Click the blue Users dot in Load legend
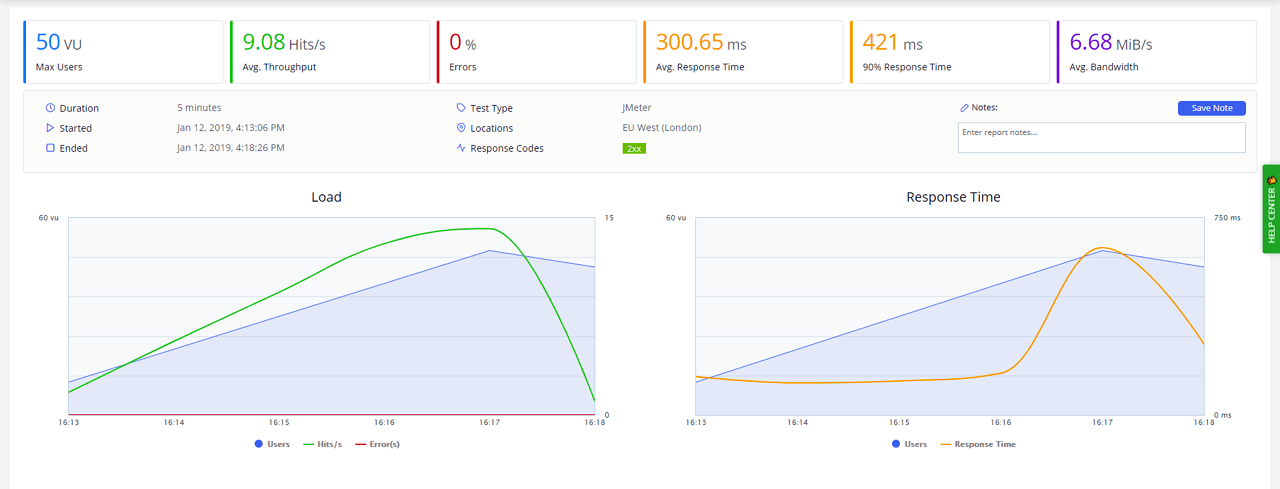The image size is (1280, 489). [259, 444]
